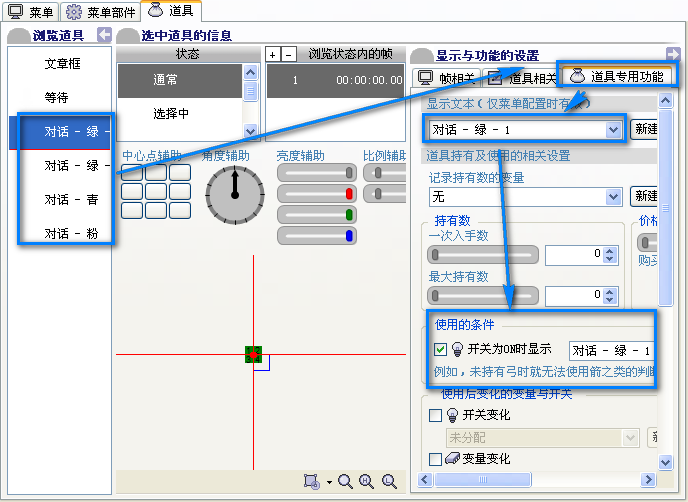Enable the 开关变化 checkbox

[435, 415]
